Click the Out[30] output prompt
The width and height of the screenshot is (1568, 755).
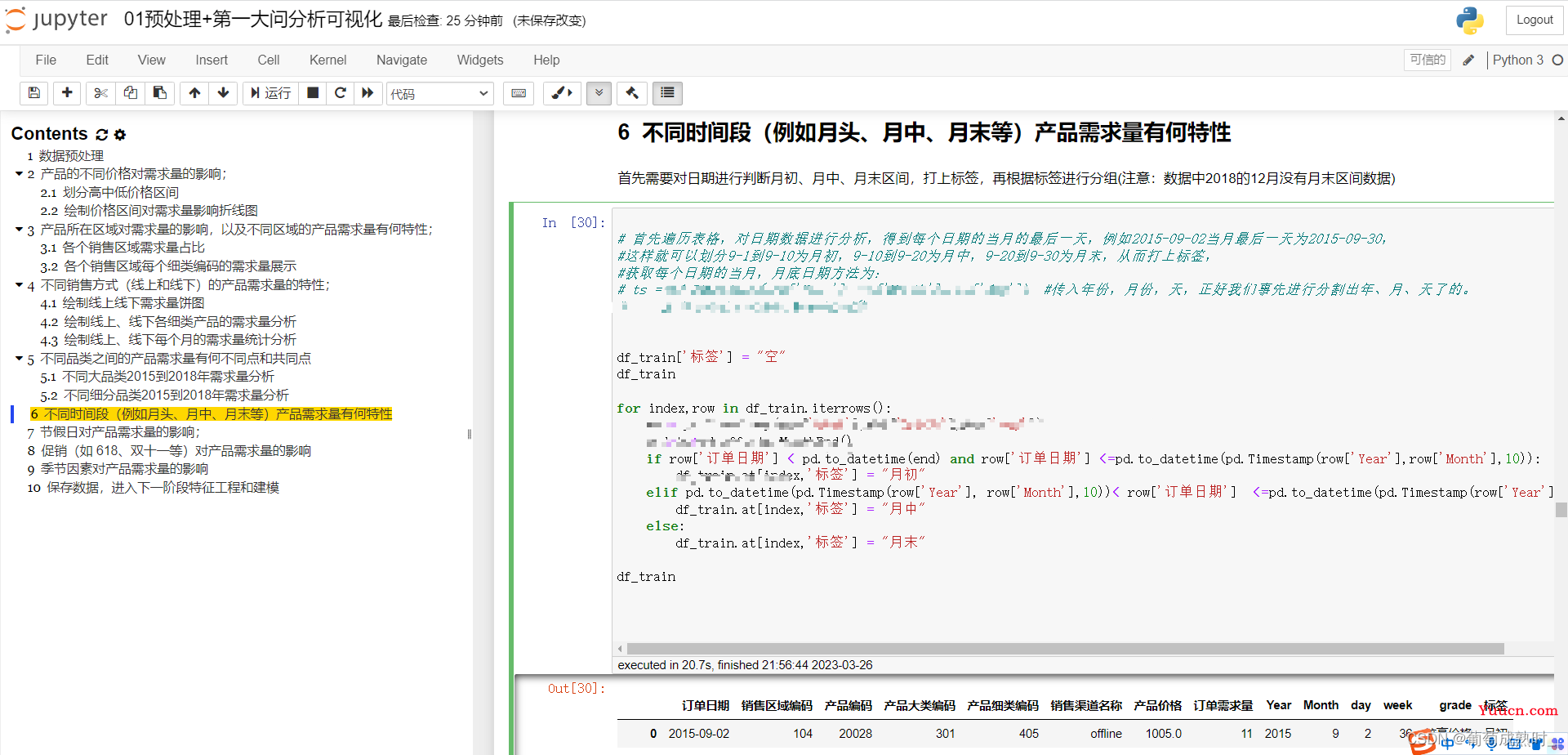coord(577,689)
